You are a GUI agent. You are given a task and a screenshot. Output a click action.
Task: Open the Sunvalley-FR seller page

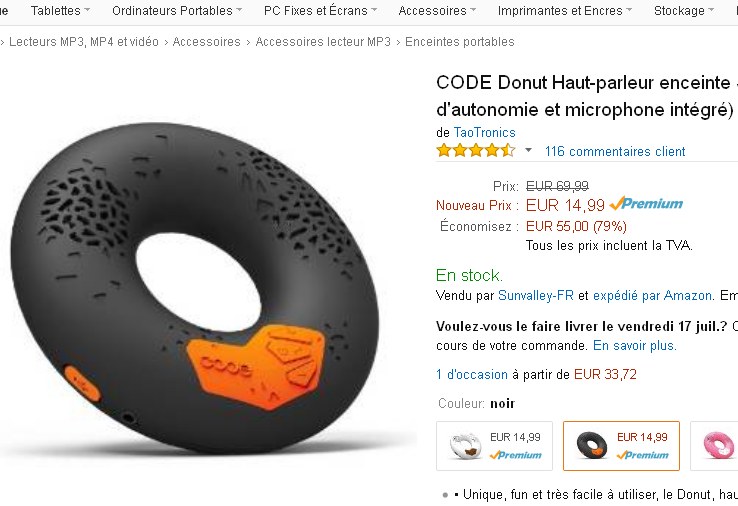coord(536,295)
